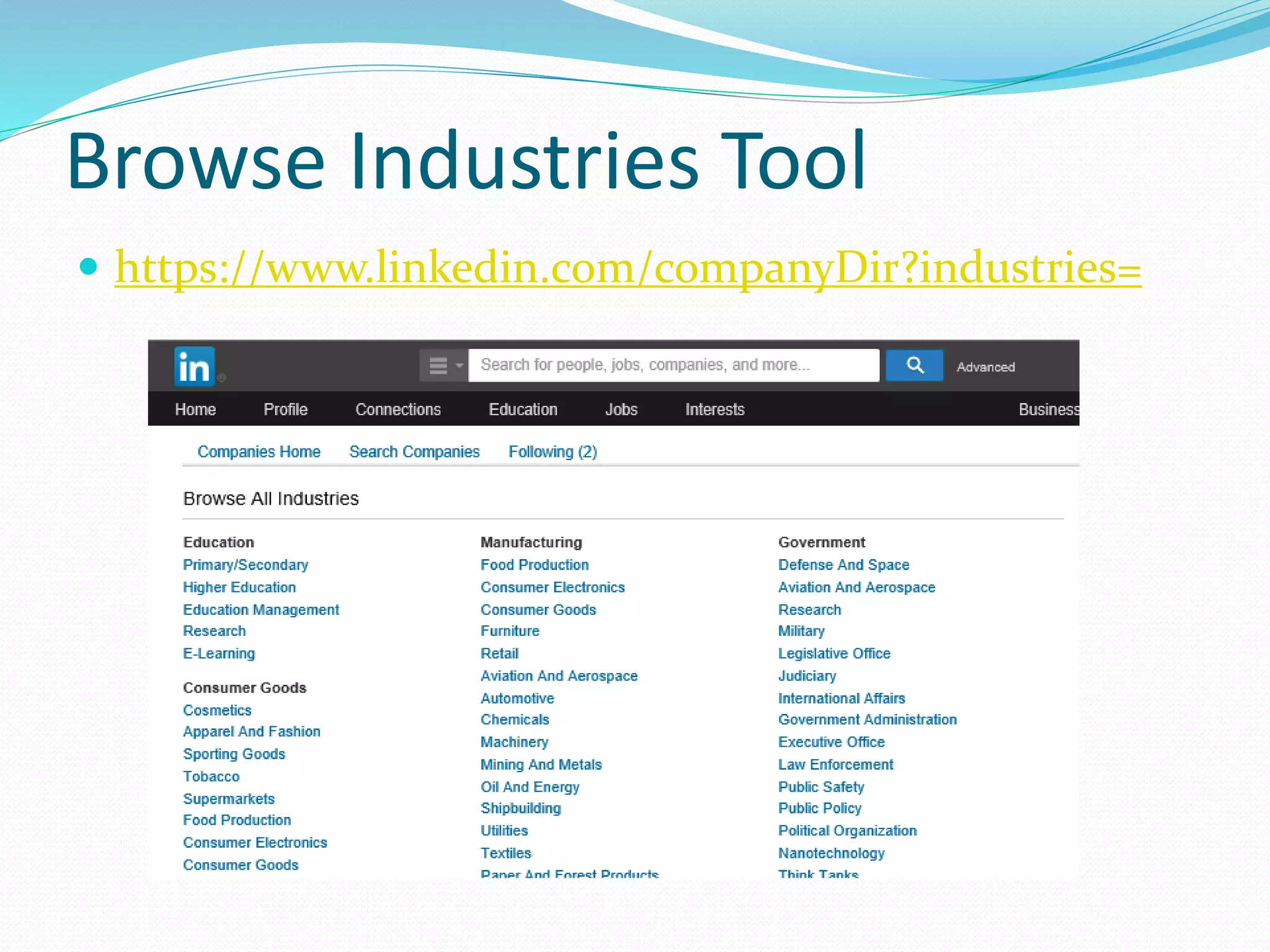Screen dimensions: 1270x952
Task: Open Political Organization link
Action: pos(847,831)
